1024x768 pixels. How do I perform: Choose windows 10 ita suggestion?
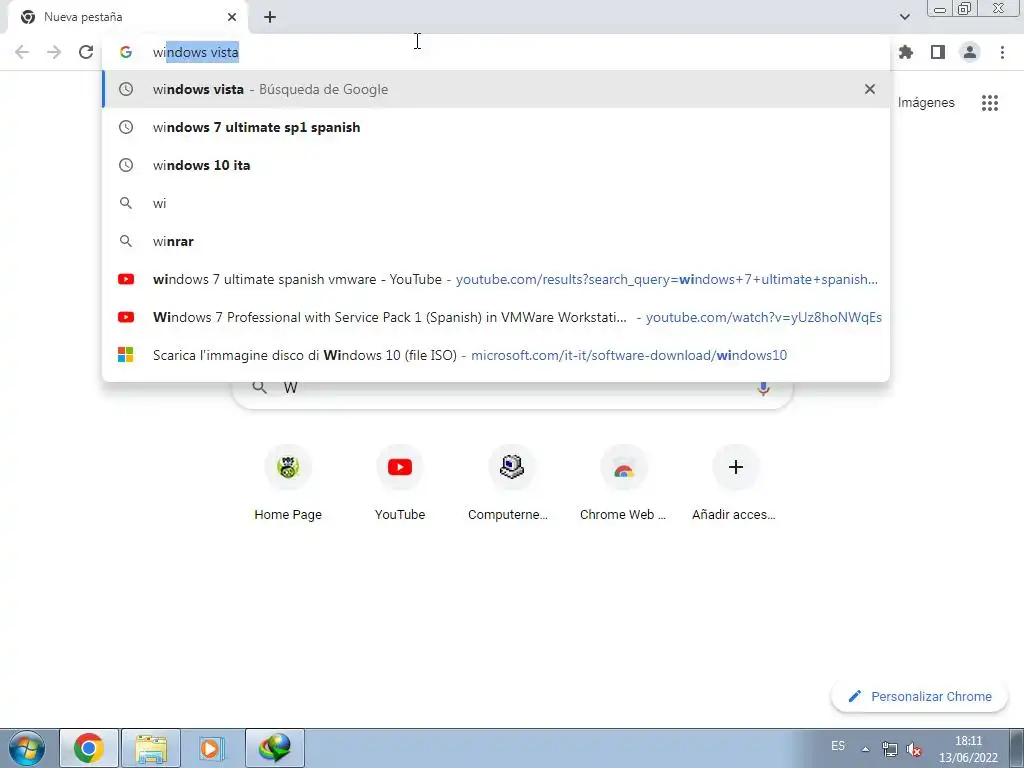coord(496,165)
